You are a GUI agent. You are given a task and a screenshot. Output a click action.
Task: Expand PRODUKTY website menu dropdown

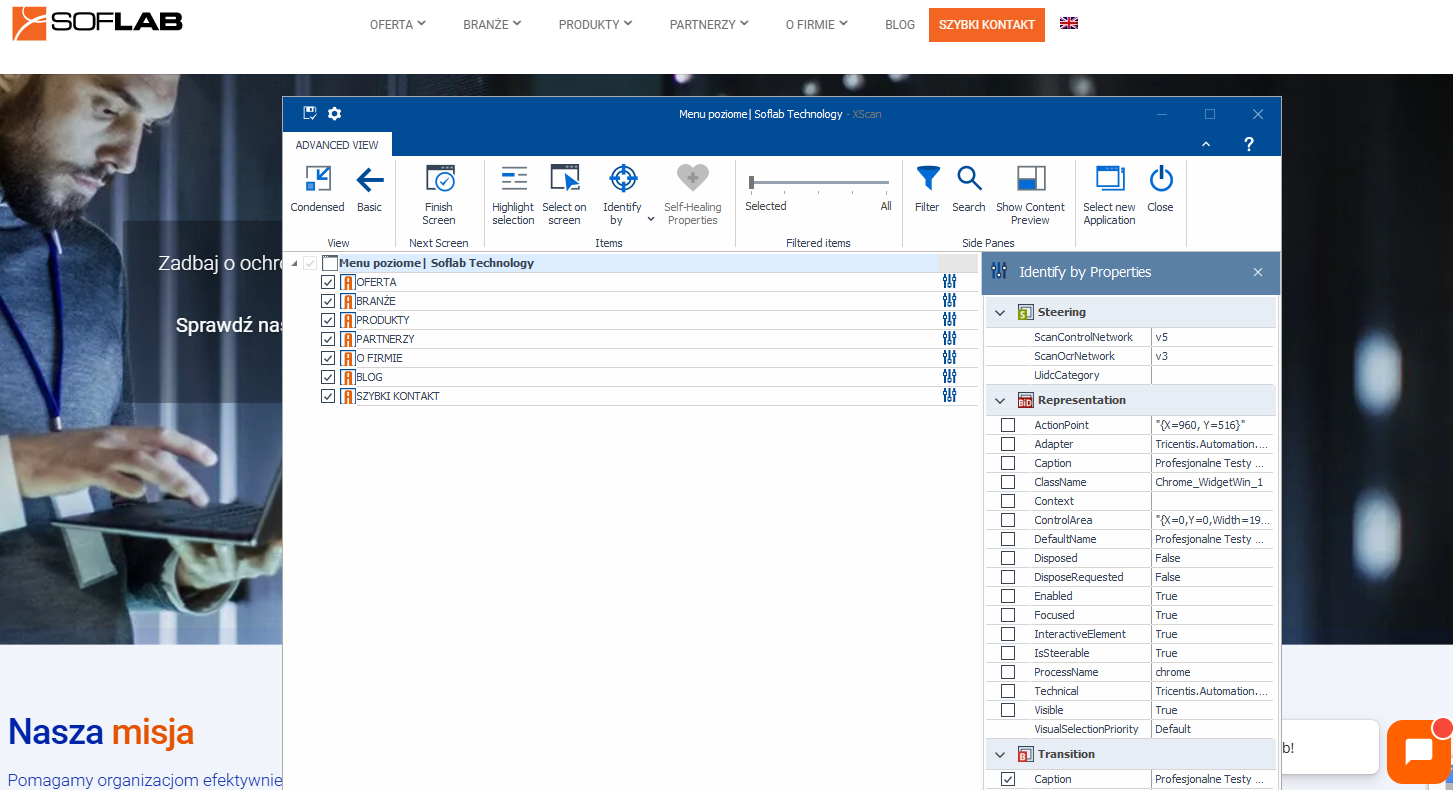pyautogui.click(x=596, y=24)
